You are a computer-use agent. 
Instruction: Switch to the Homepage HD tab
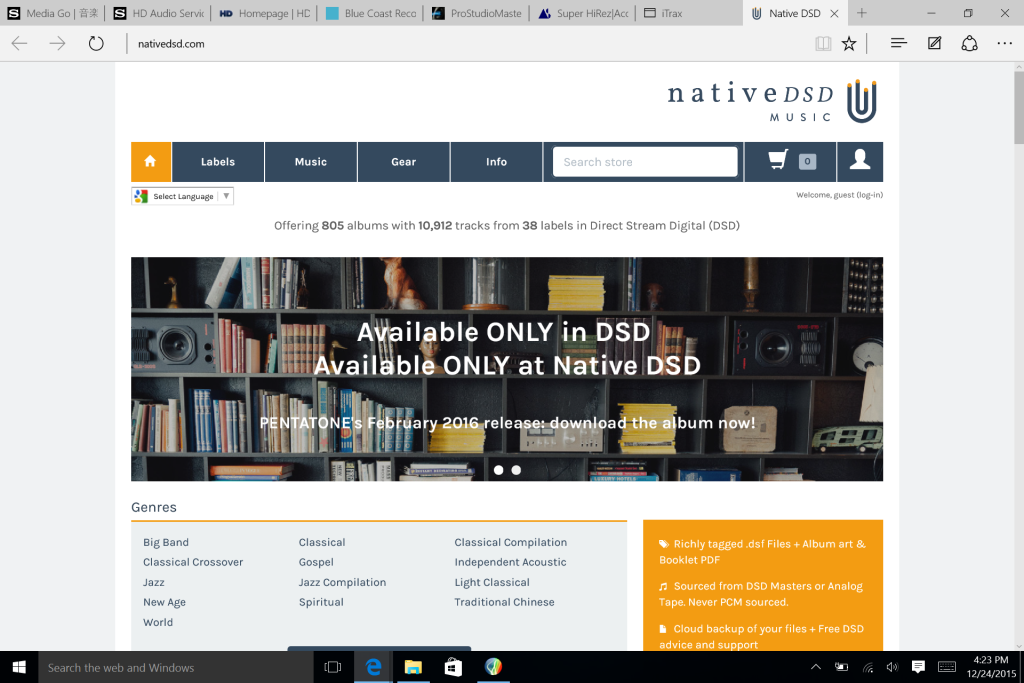coord(264,13)
